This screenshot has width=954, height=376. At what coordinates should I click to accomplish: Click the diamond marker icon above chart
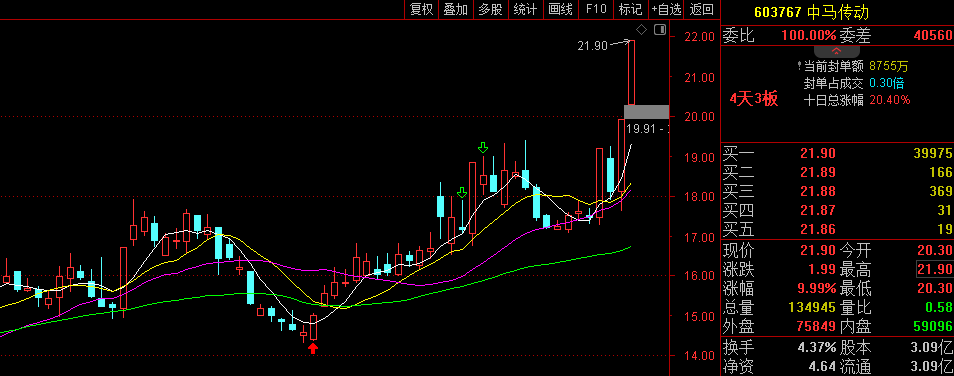[641, 29]
